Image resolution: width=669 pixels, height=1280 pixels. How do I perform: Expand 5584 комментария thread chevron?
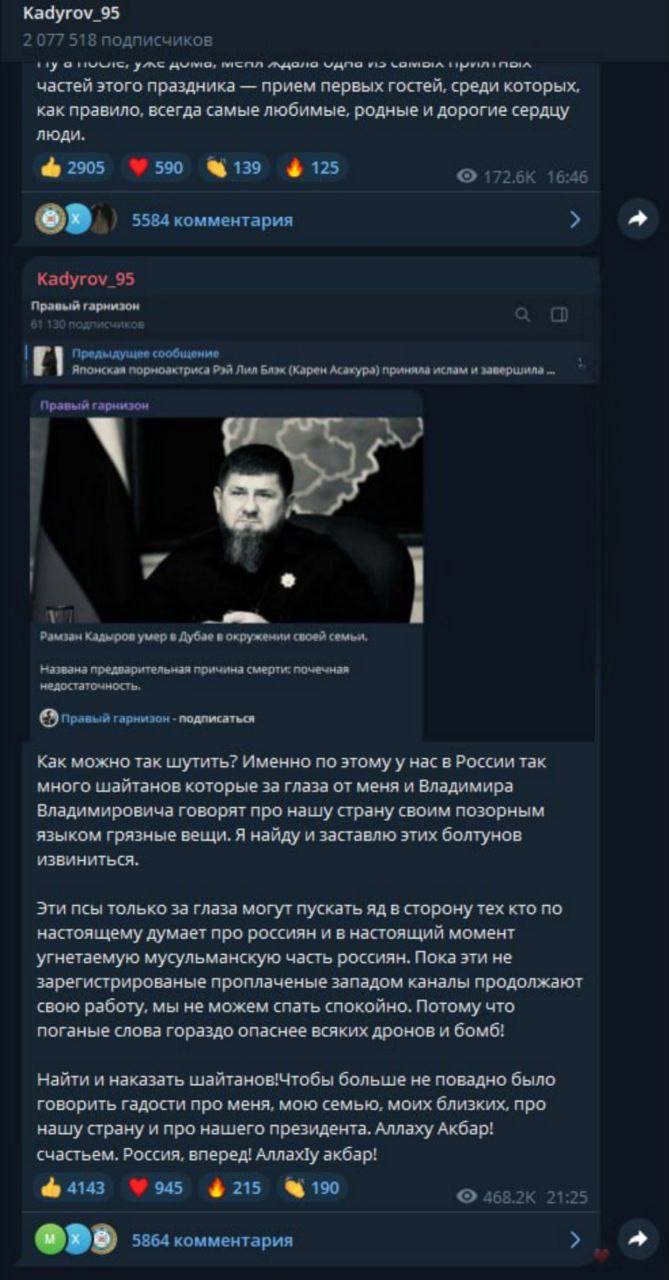click(x=575, y=219)
